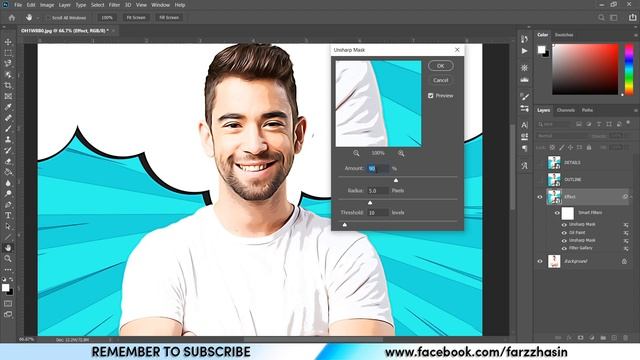Open the Select menu
640x360 pixels.
[98, 5]
